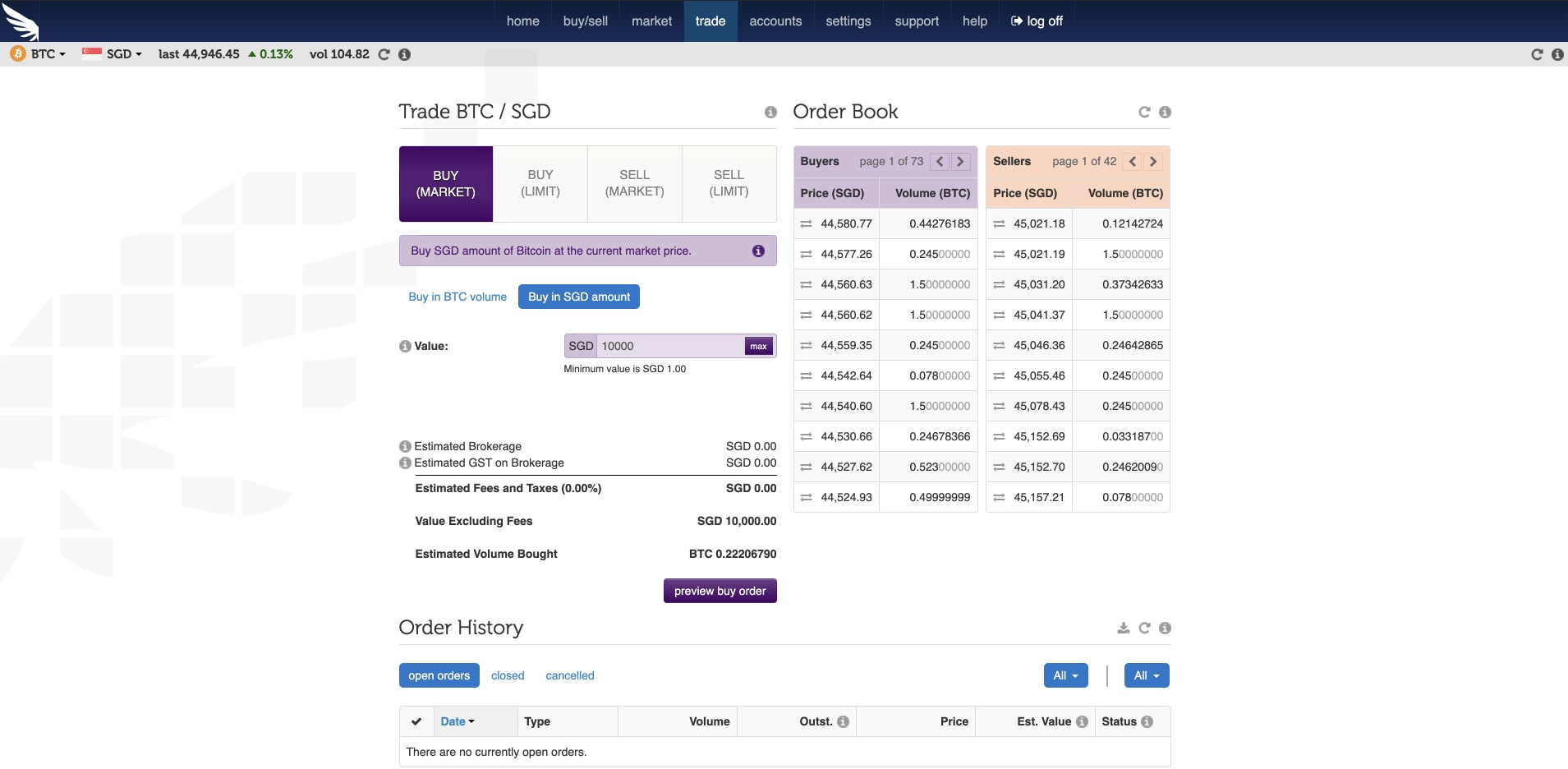Screen dimensions: 1568x769
Task: Open the second All filter dropdown
Action: (1147, 675)
